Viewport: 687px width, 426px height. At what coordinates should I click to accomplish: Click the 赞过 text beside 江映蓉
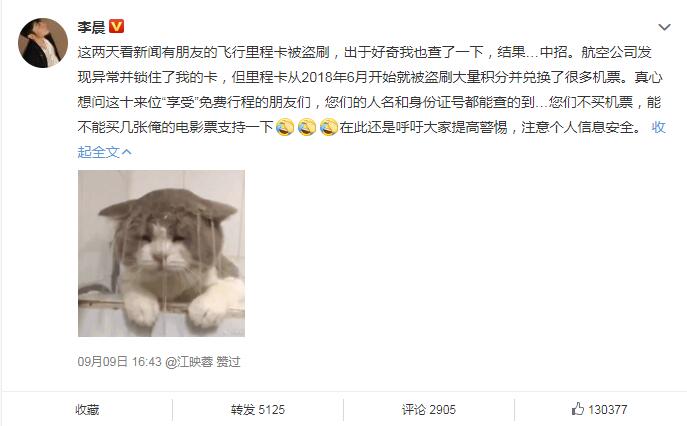tap(228, 362)
